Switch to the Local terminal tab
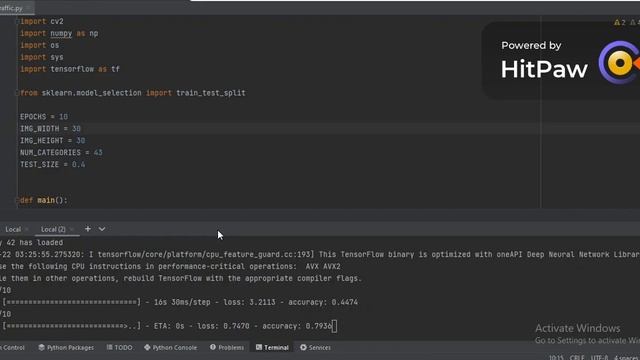640x360 pixels. [x=12, y=229]
